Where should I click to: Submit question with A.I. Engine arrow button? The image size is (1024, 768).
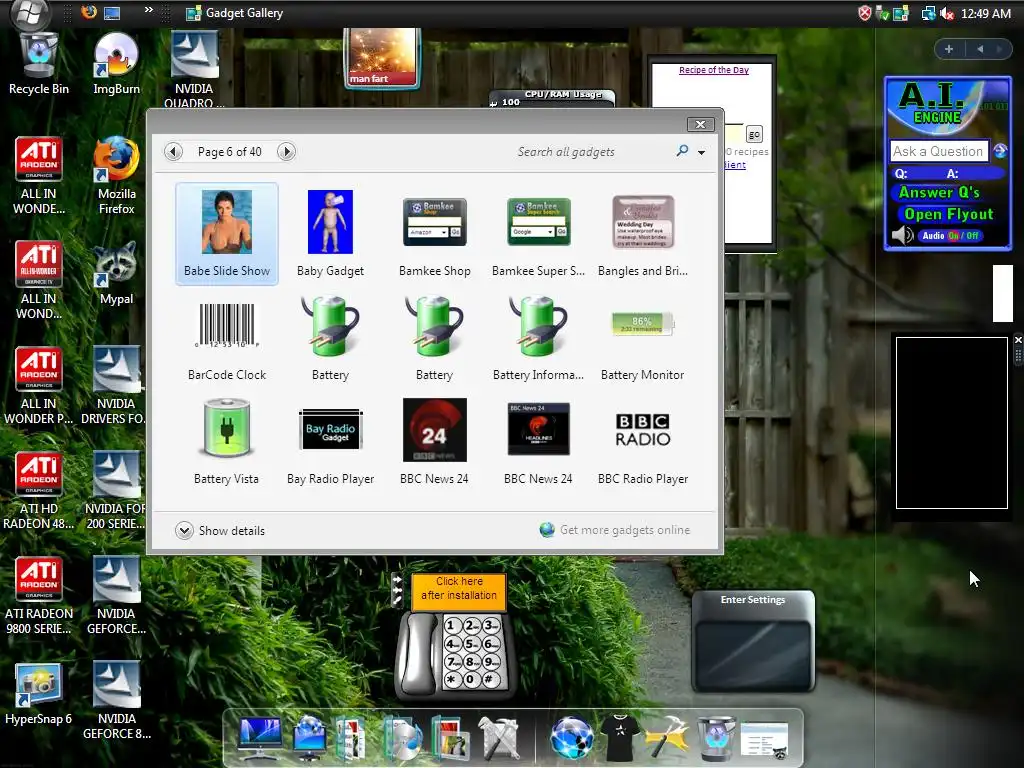tap(1000, 151)
